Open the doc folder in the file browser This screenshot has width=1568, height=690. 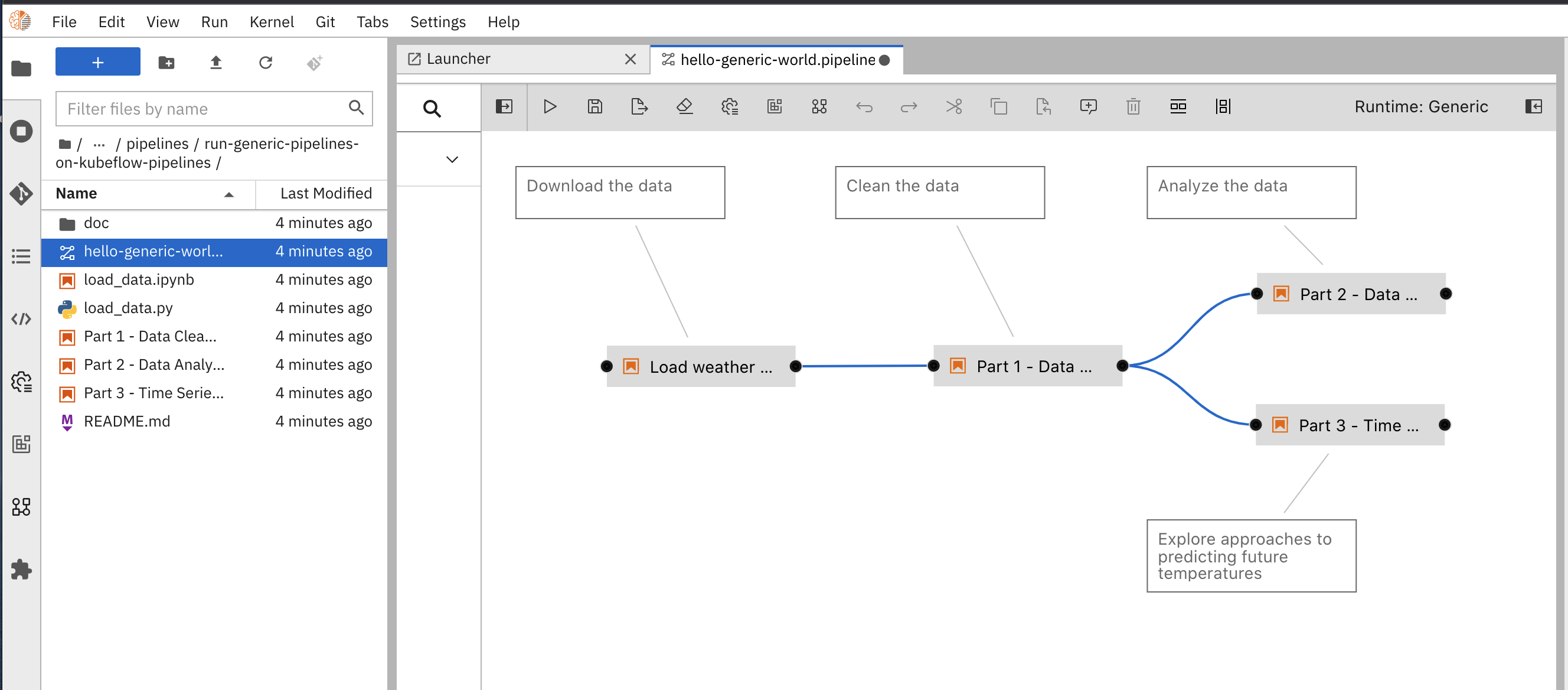96,223
